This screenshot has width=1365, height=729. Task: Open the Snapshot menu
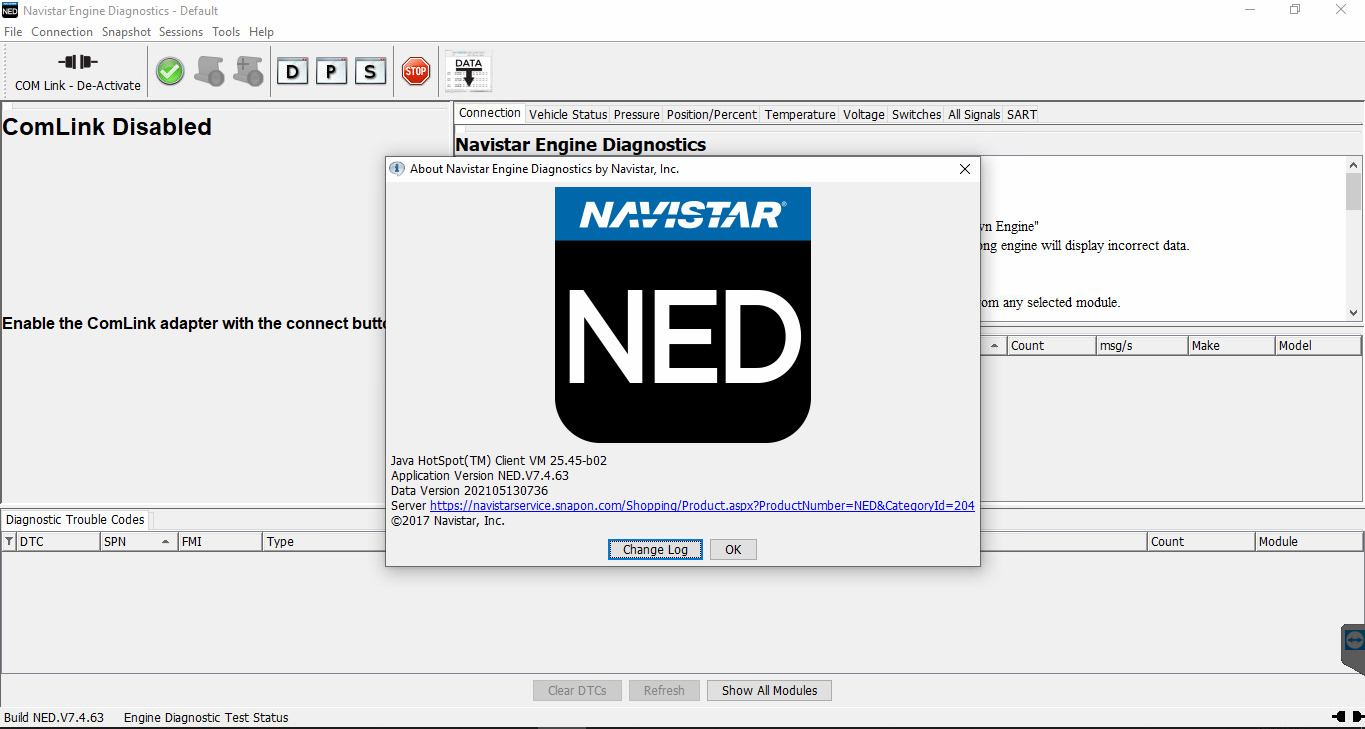pos(126,32)
